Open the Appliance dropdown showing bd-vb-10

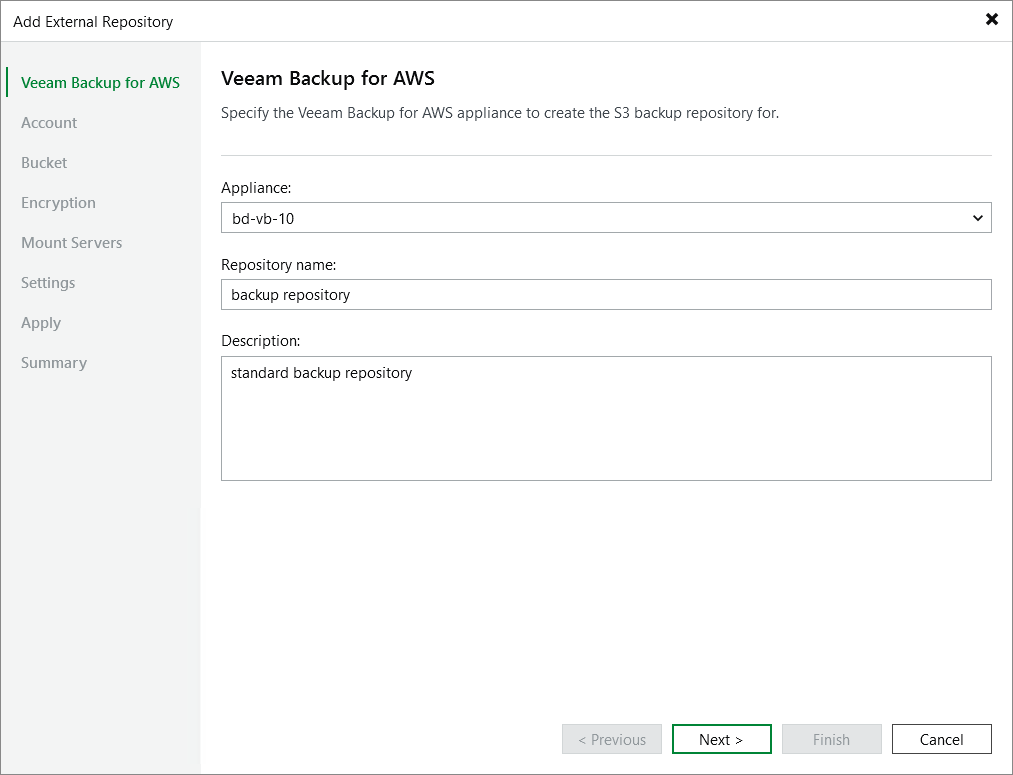click(x=606, y=218)
